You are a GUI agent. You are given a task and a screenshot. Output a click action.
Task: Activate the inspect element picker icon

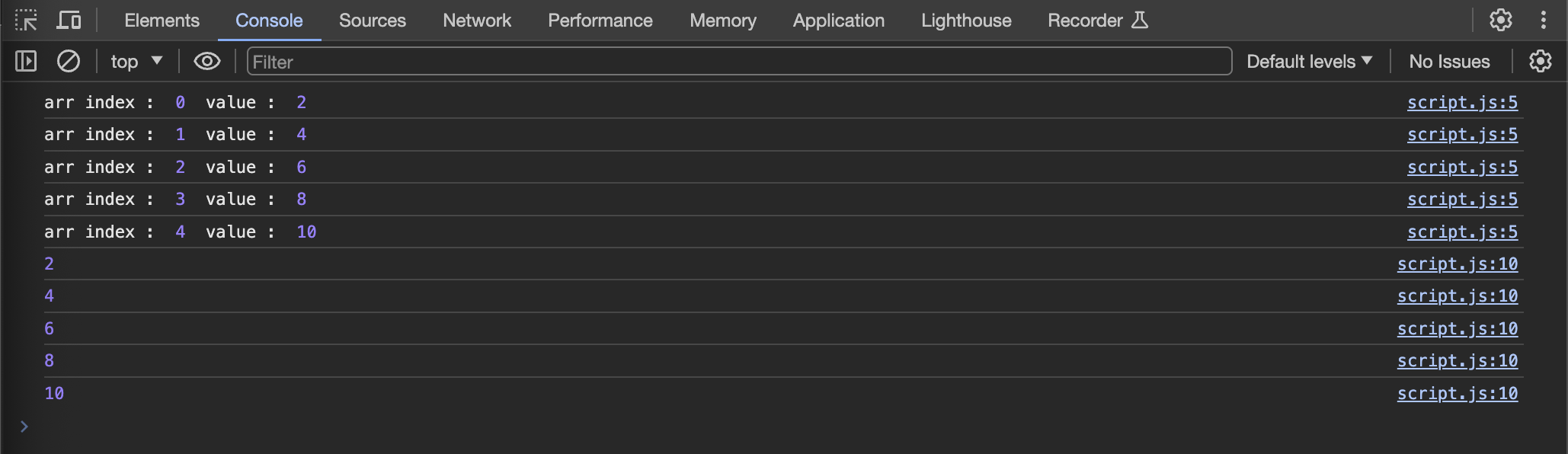[26, 20]
